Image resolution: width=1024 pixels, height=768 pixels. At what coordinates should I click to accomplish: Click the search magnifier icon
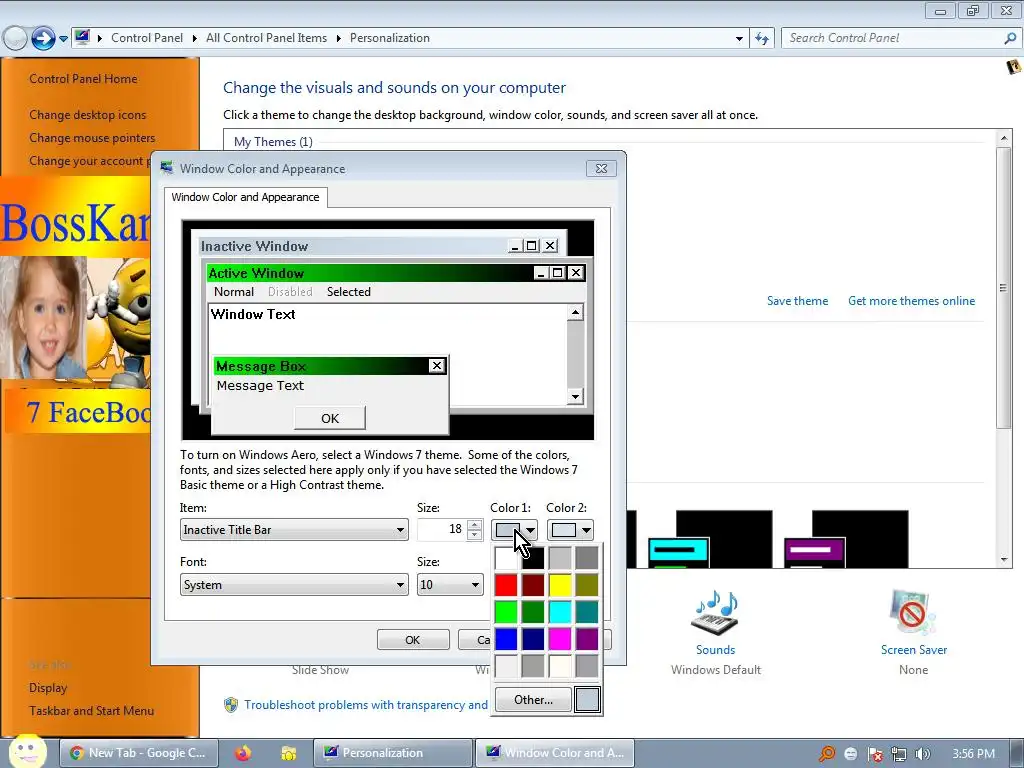tap(1010, 38)
